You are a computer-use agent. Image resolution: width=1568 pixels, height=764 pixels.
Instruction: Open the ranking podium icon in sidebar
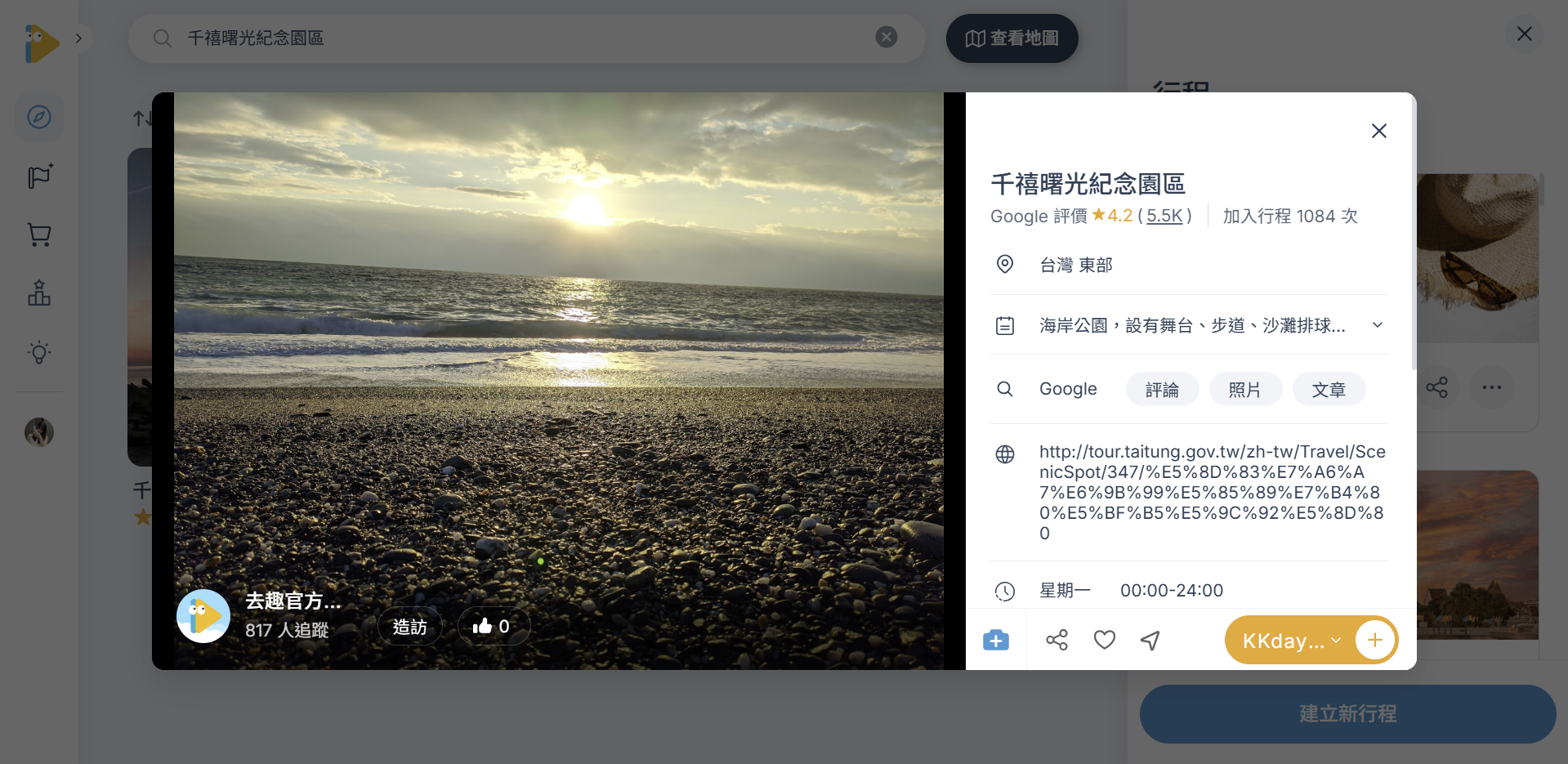(38, 293)
